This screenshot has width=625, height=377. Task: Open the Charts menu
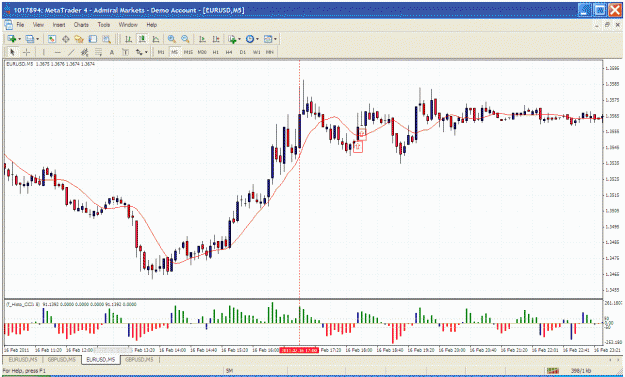(x=81, y=25)
